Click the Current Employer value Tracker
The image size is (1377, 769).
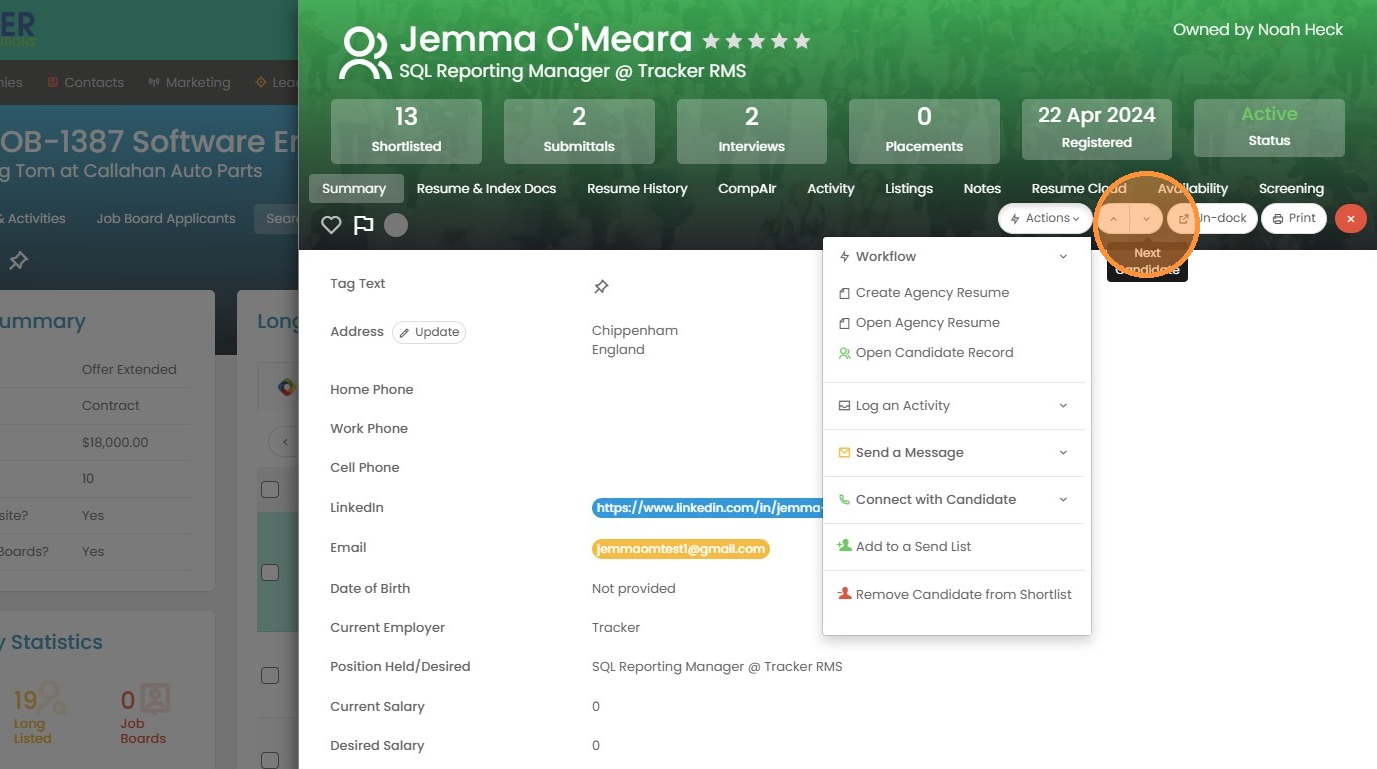coord(616,628)
